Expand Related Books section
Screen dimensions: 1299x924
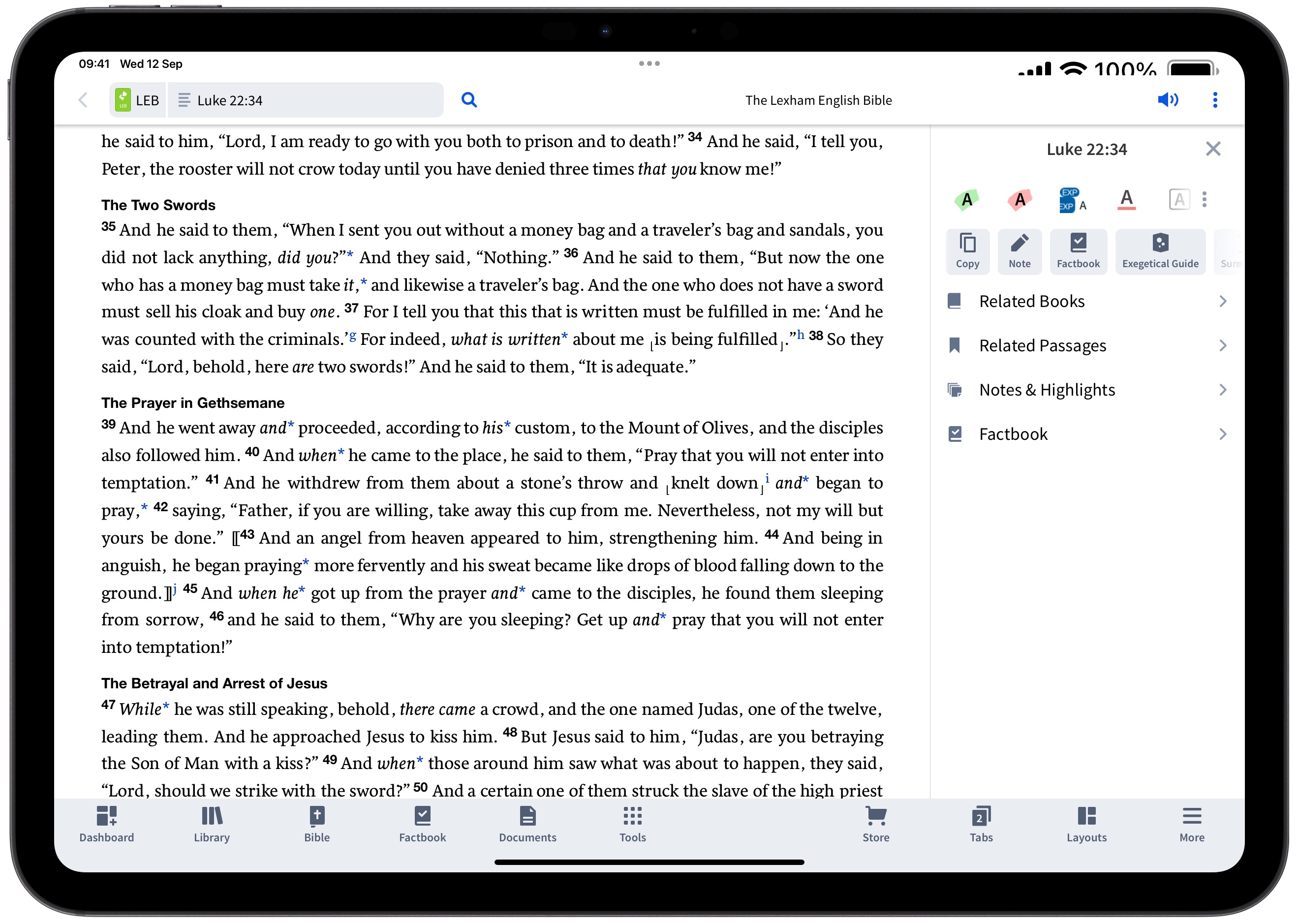1087,302
